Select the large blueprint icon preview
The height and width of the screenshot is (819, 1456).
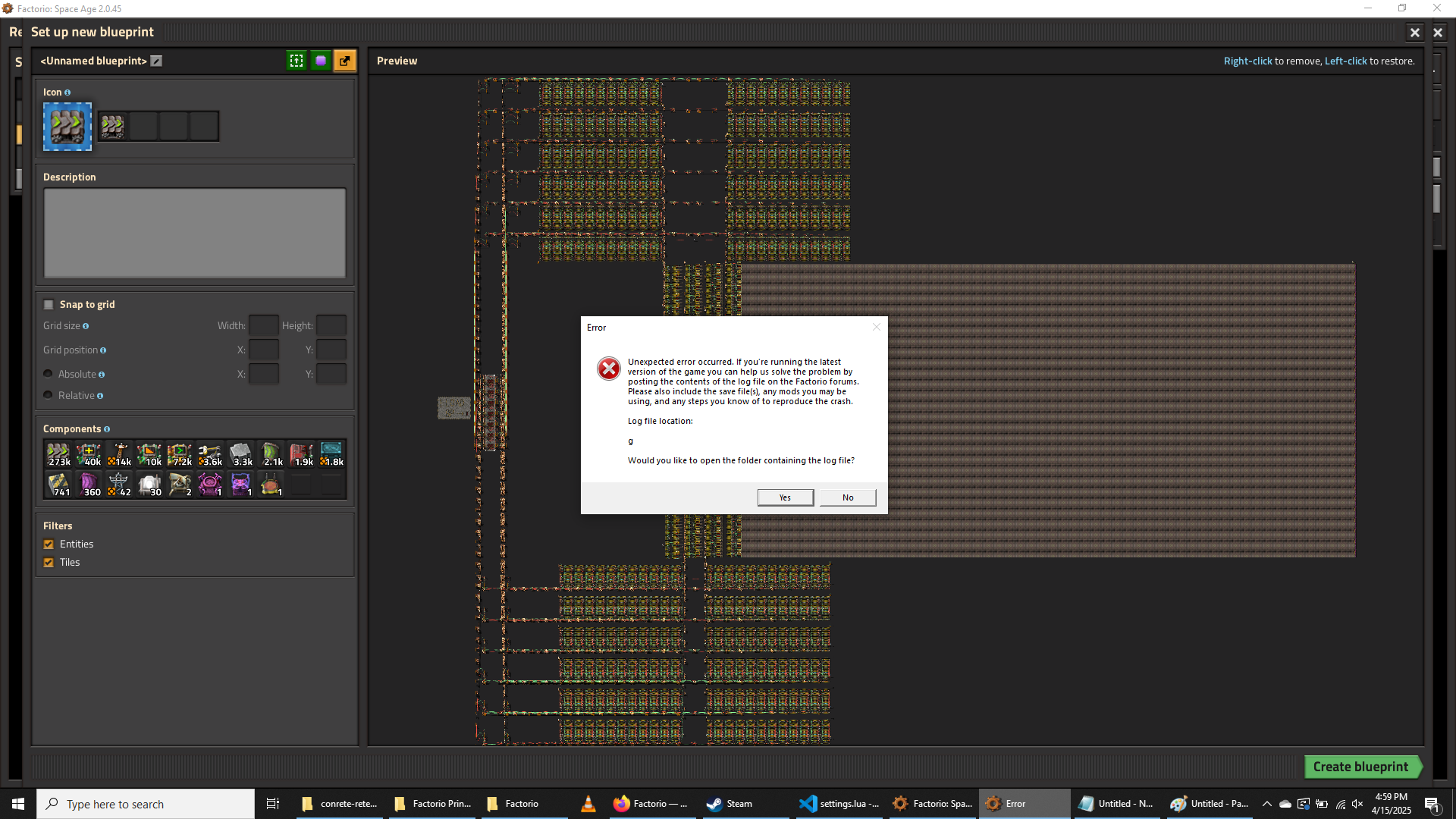67,127
